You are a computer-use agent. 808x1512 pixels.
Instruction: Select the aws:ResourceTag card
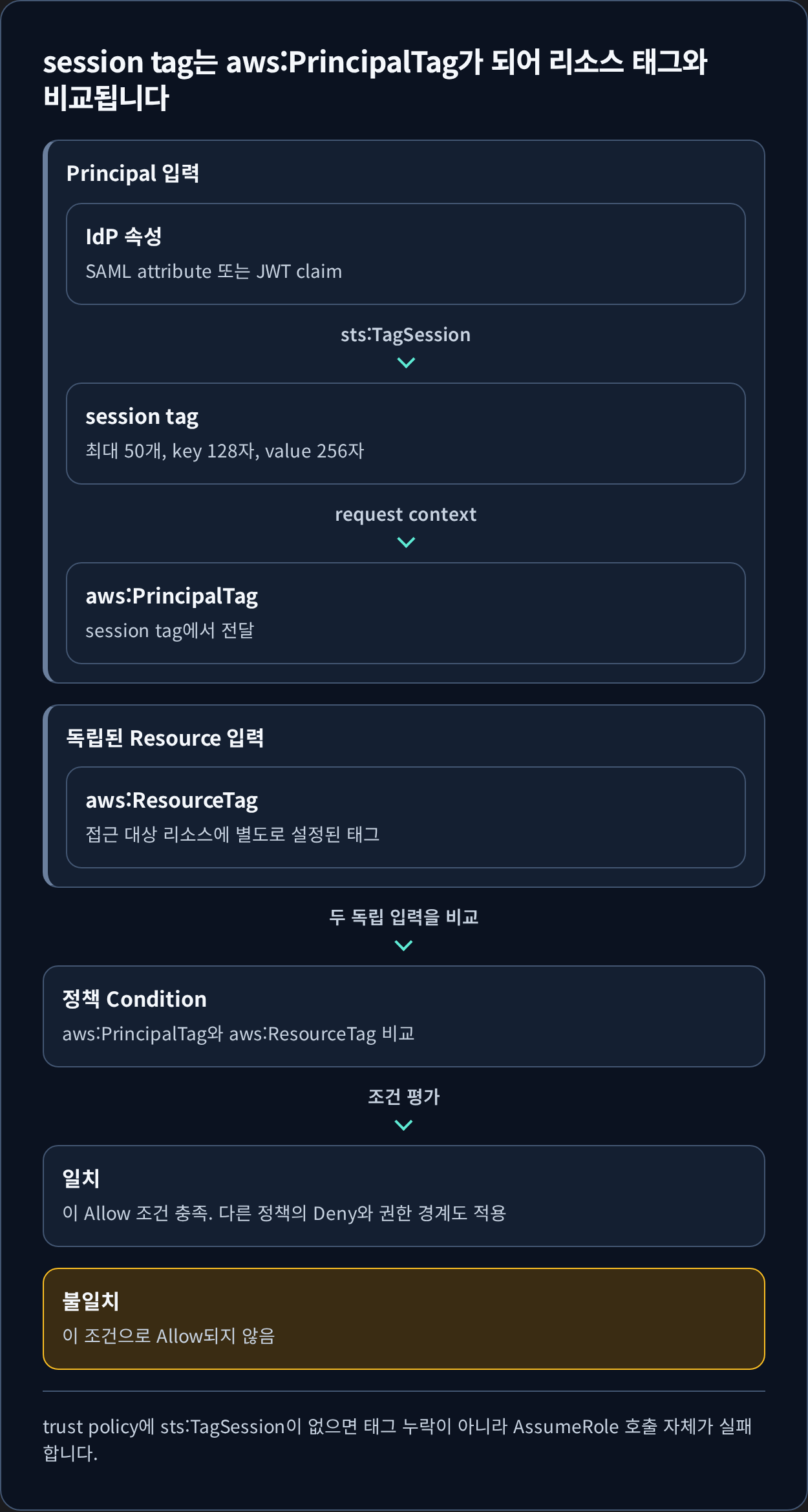406,817
